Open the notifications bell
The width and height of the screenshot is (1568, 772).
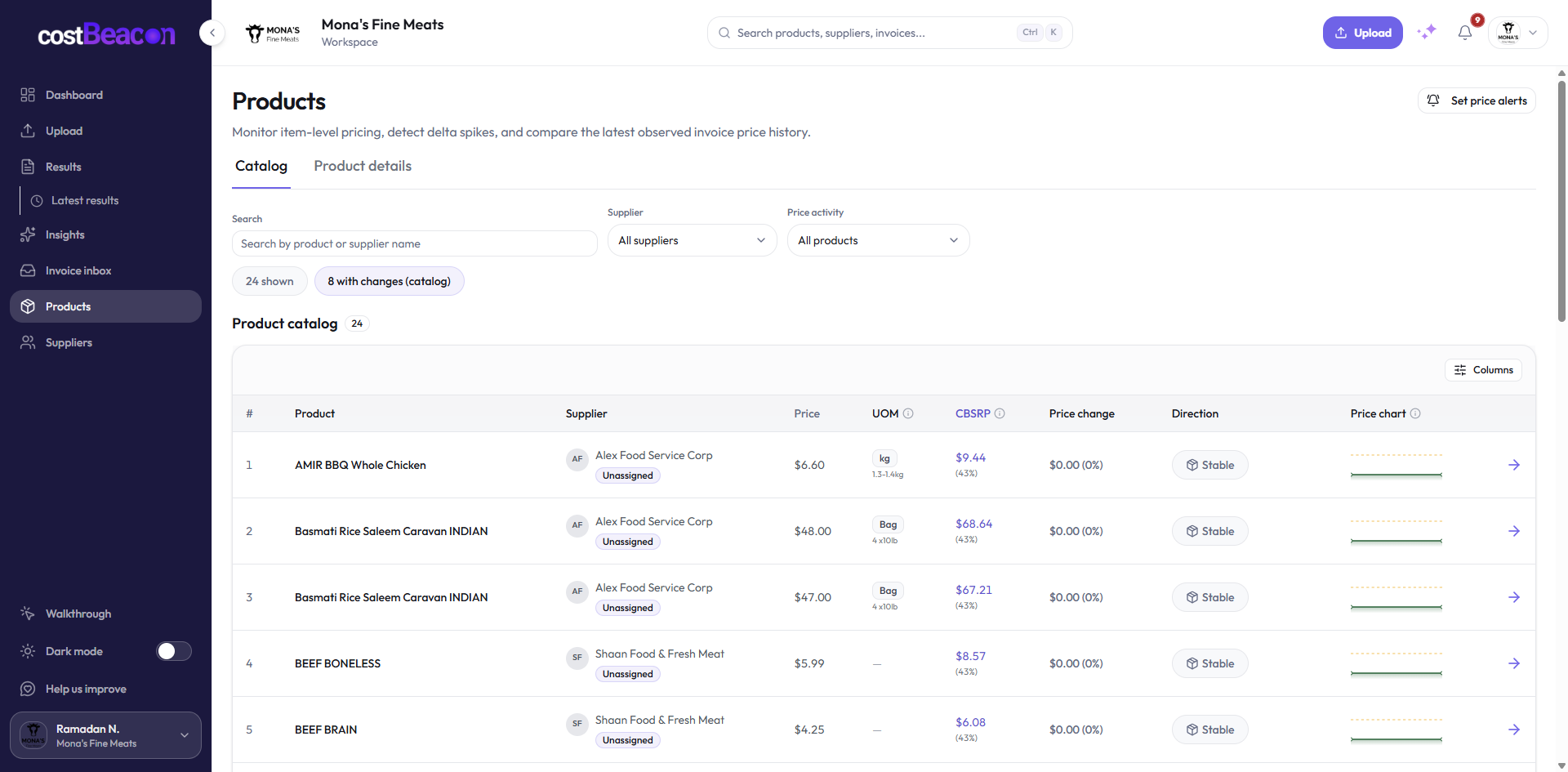1465,33
